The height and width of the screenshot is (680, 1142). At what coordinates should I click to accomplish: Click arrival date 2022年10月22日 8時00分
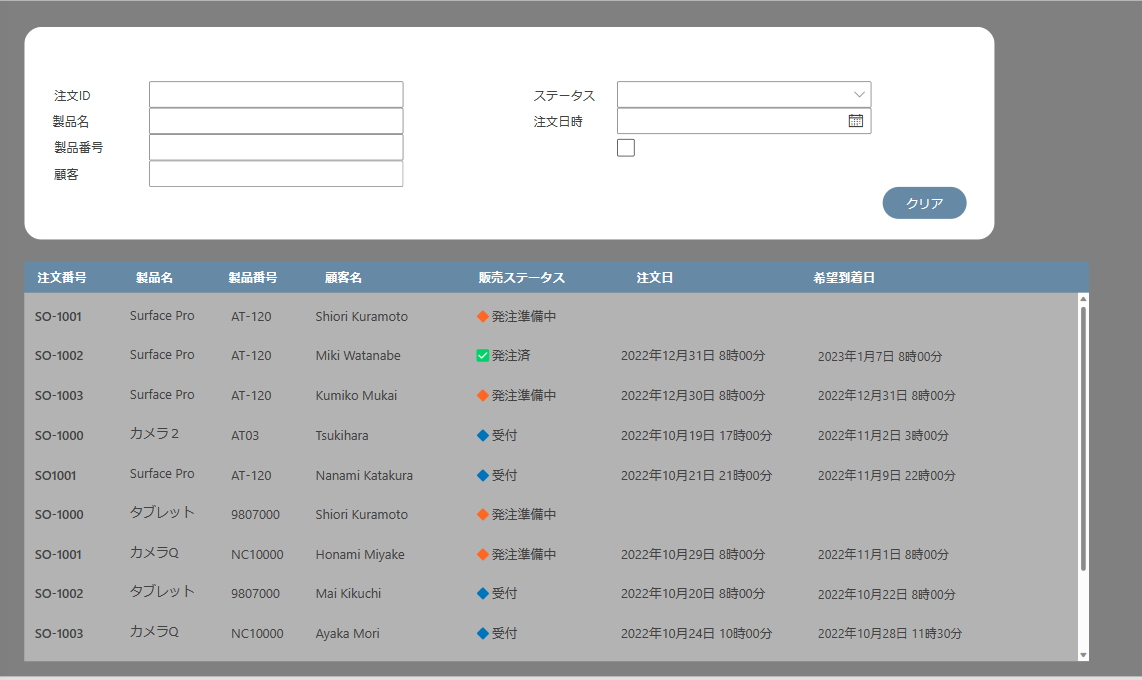[x=886, y=594]
